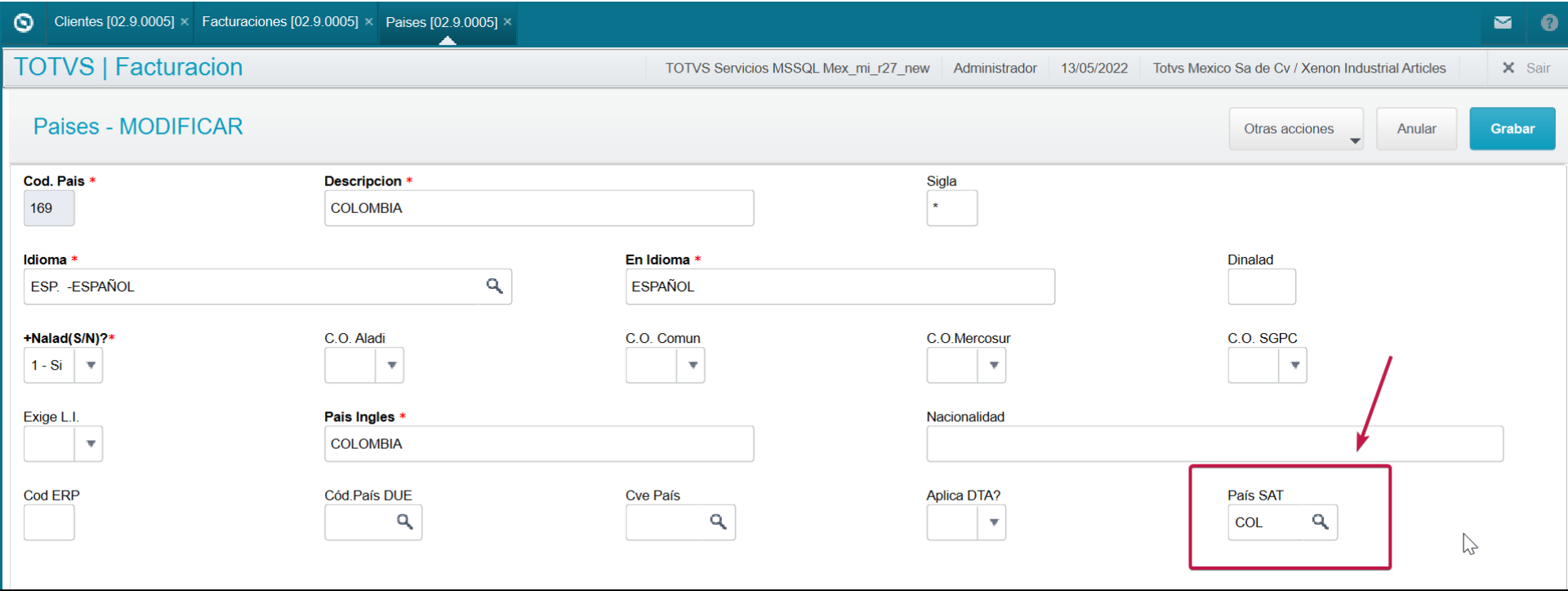Expand the Aplica DTA? dropdown
This screenshot has height=591, width=1568.
[x=994, y=522]
